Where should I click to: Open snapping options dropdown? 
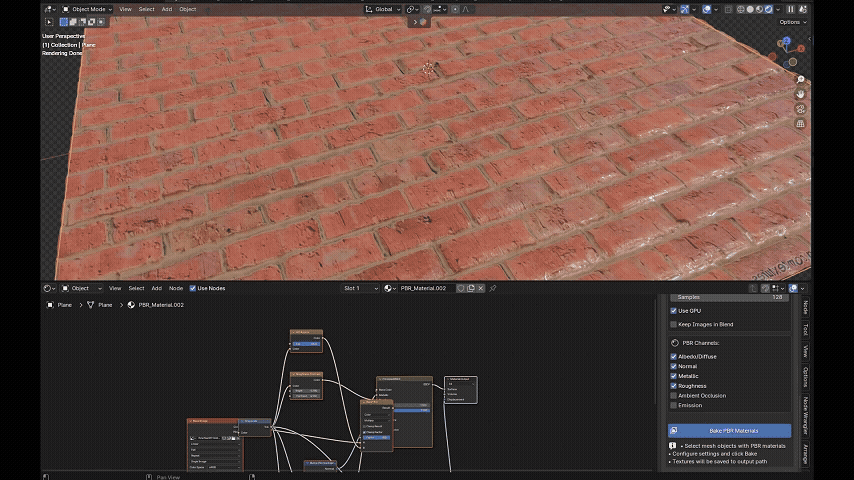coord(440,9)
